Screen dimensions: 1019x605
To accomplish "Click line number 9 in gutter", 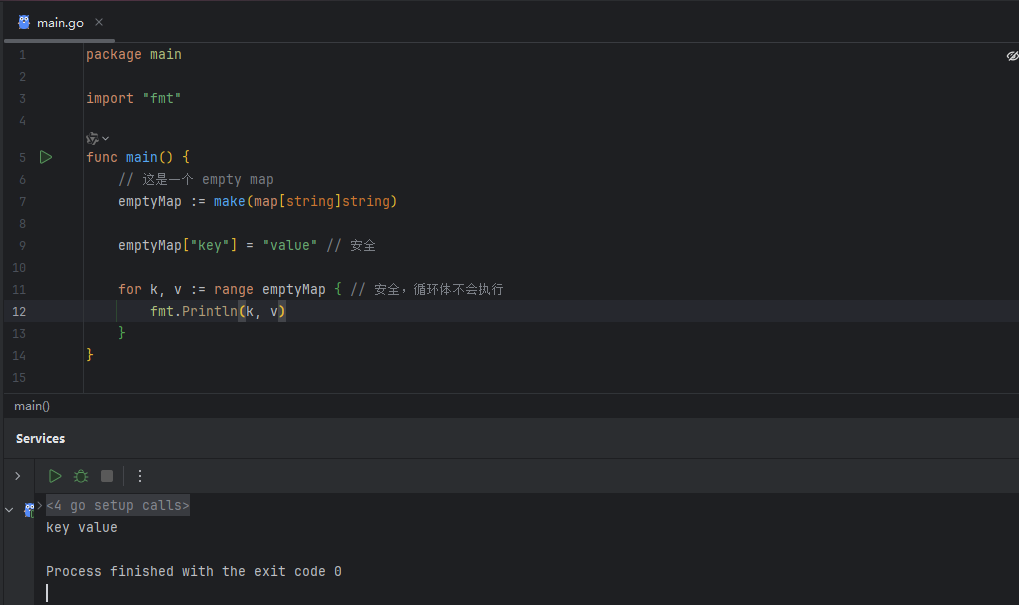I will coord(23,246).
